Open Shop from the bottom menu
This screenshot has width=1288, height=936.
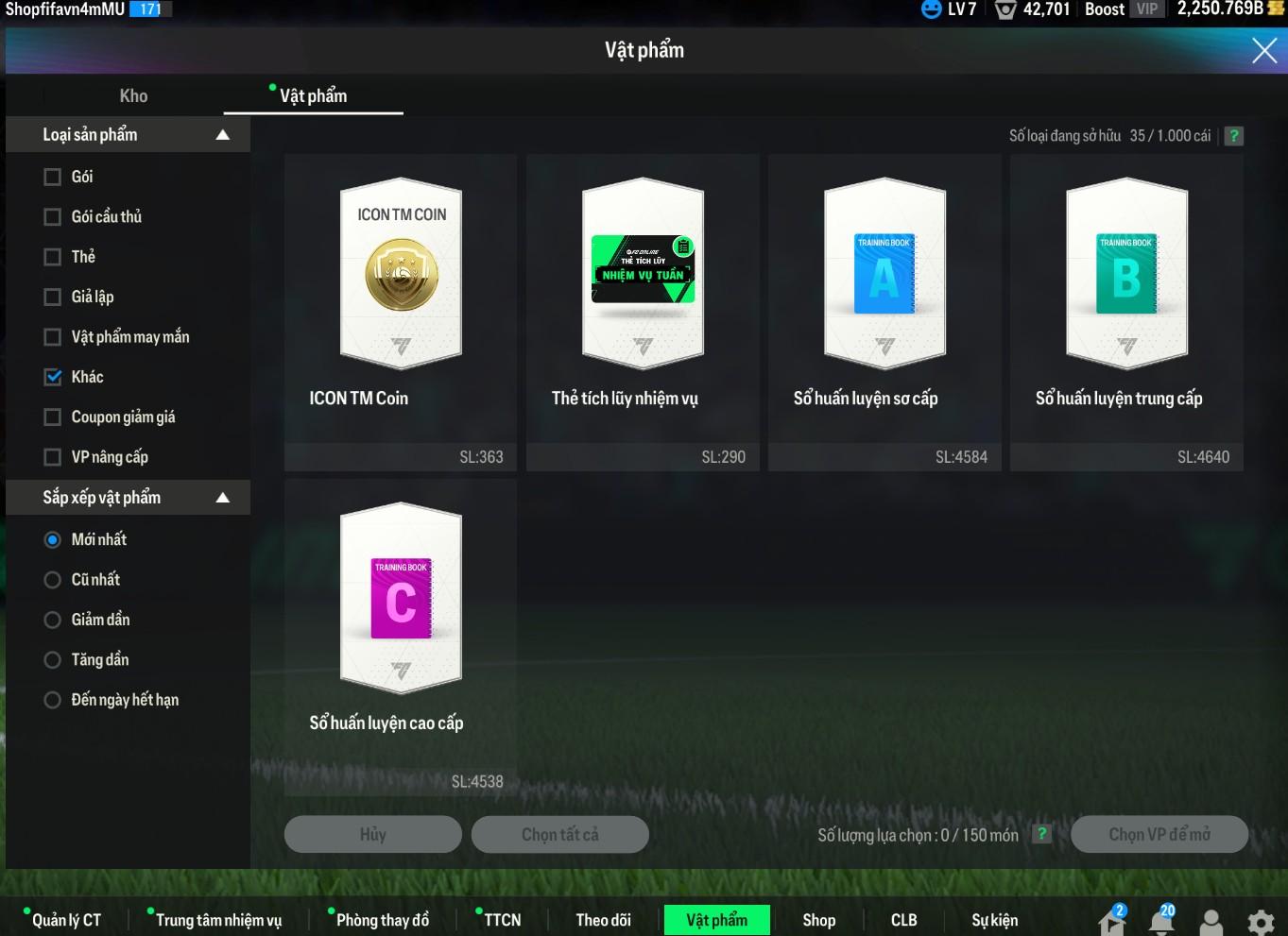(x=818, y=920)
